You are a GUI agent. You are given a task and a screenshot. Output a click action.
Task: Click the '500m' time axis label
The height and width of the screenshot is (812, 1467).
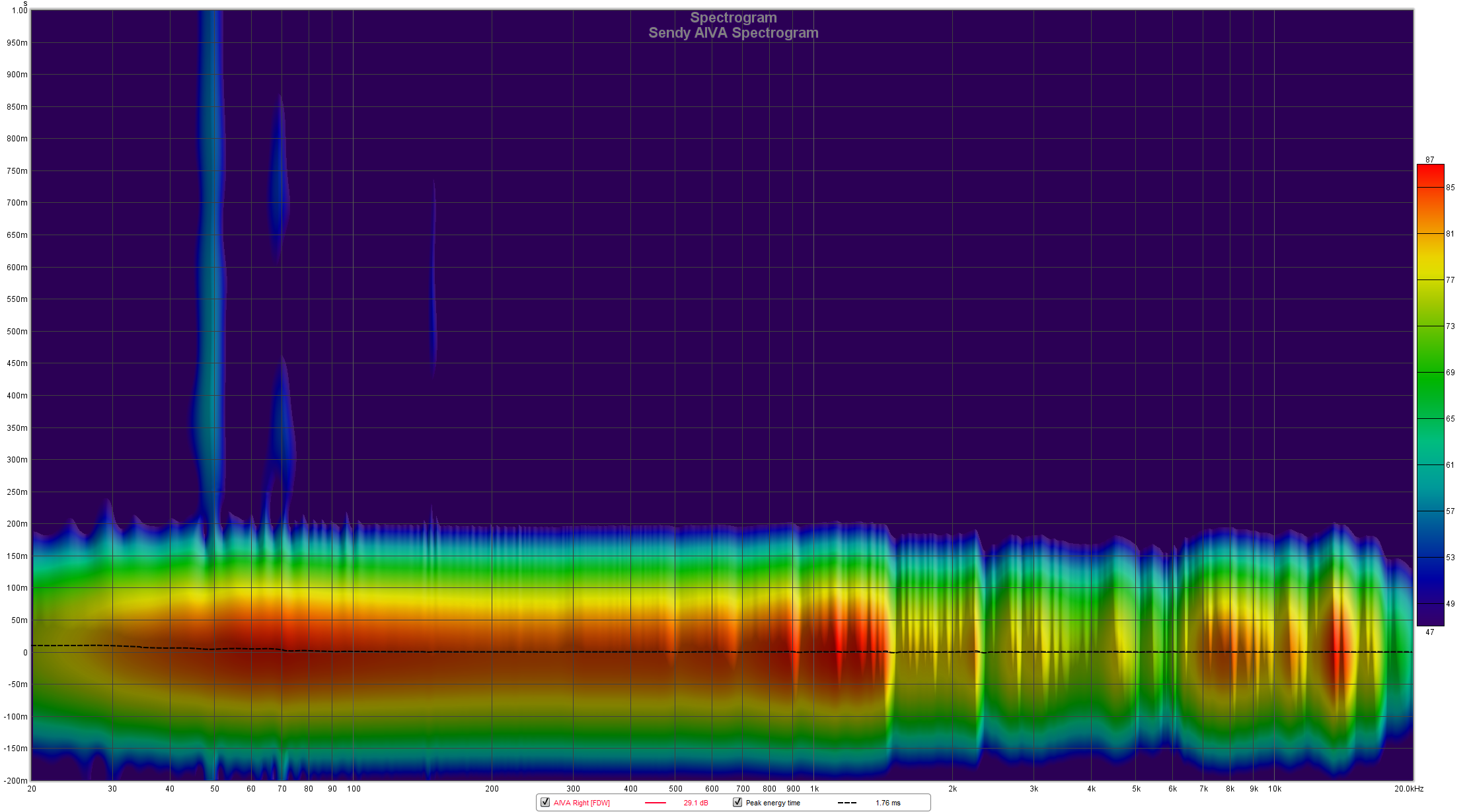(x=17, y=332)
